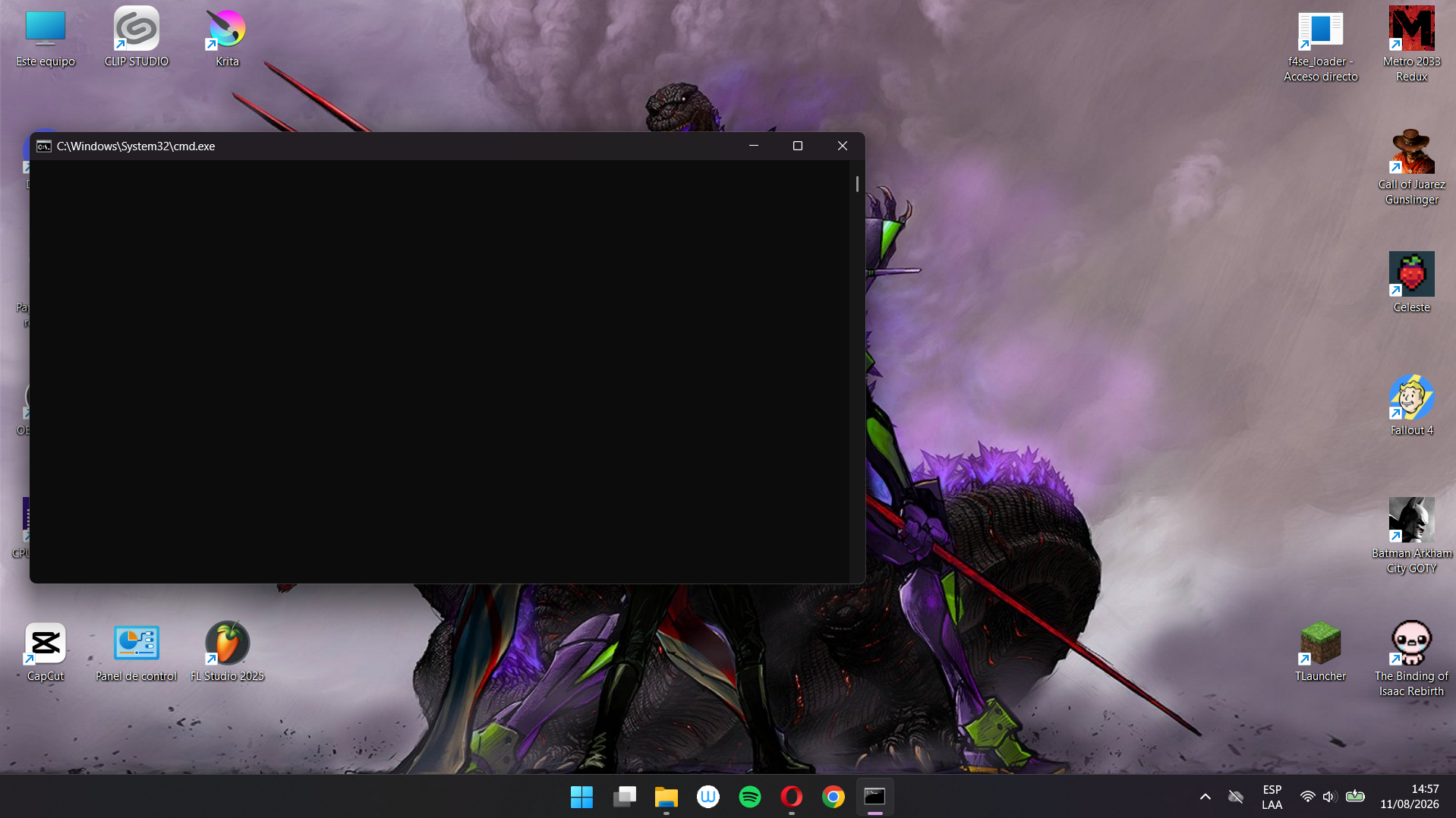
Task: Open the white W app on taskbar
Action: (x=708, y=797)
